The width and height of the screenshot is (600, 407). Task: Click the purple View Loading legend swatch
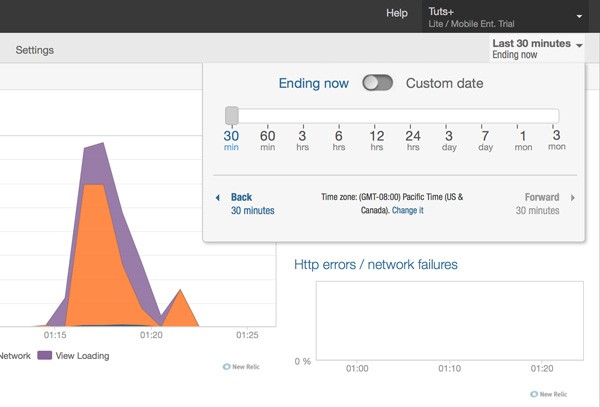point(44,355)
